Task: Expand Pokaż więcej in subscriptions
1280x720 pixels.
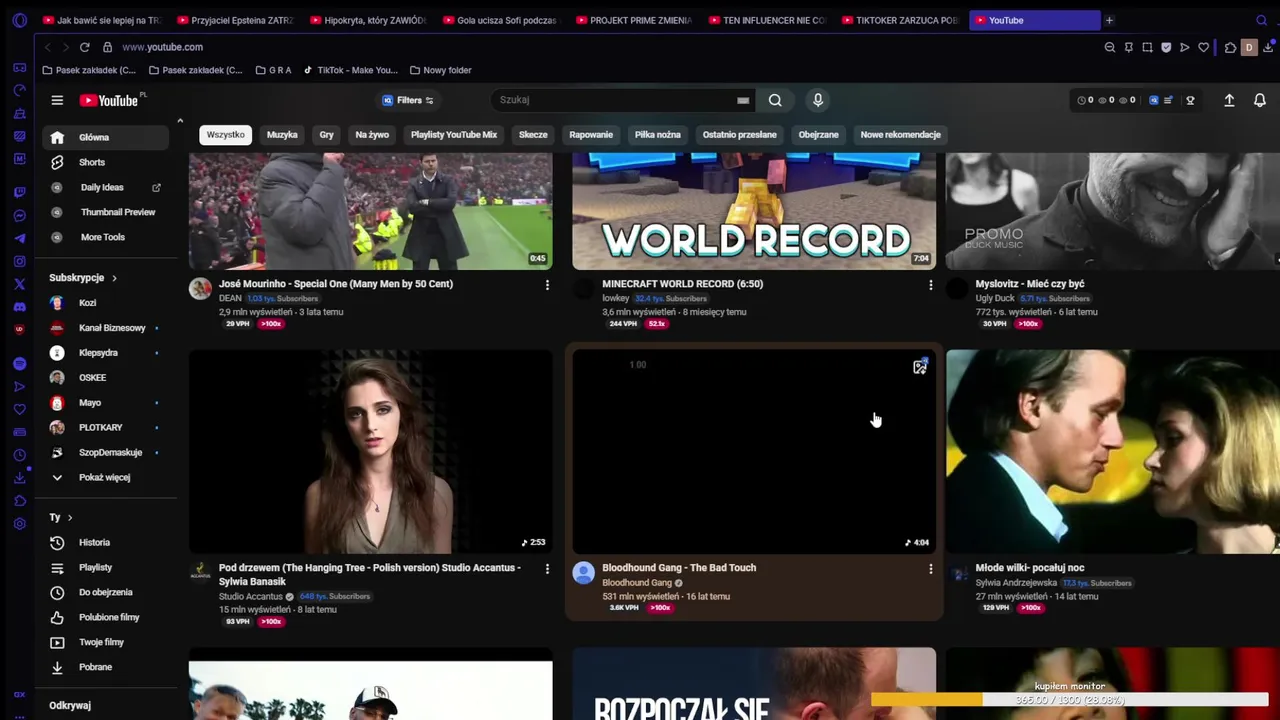Action: click(105, 477)
